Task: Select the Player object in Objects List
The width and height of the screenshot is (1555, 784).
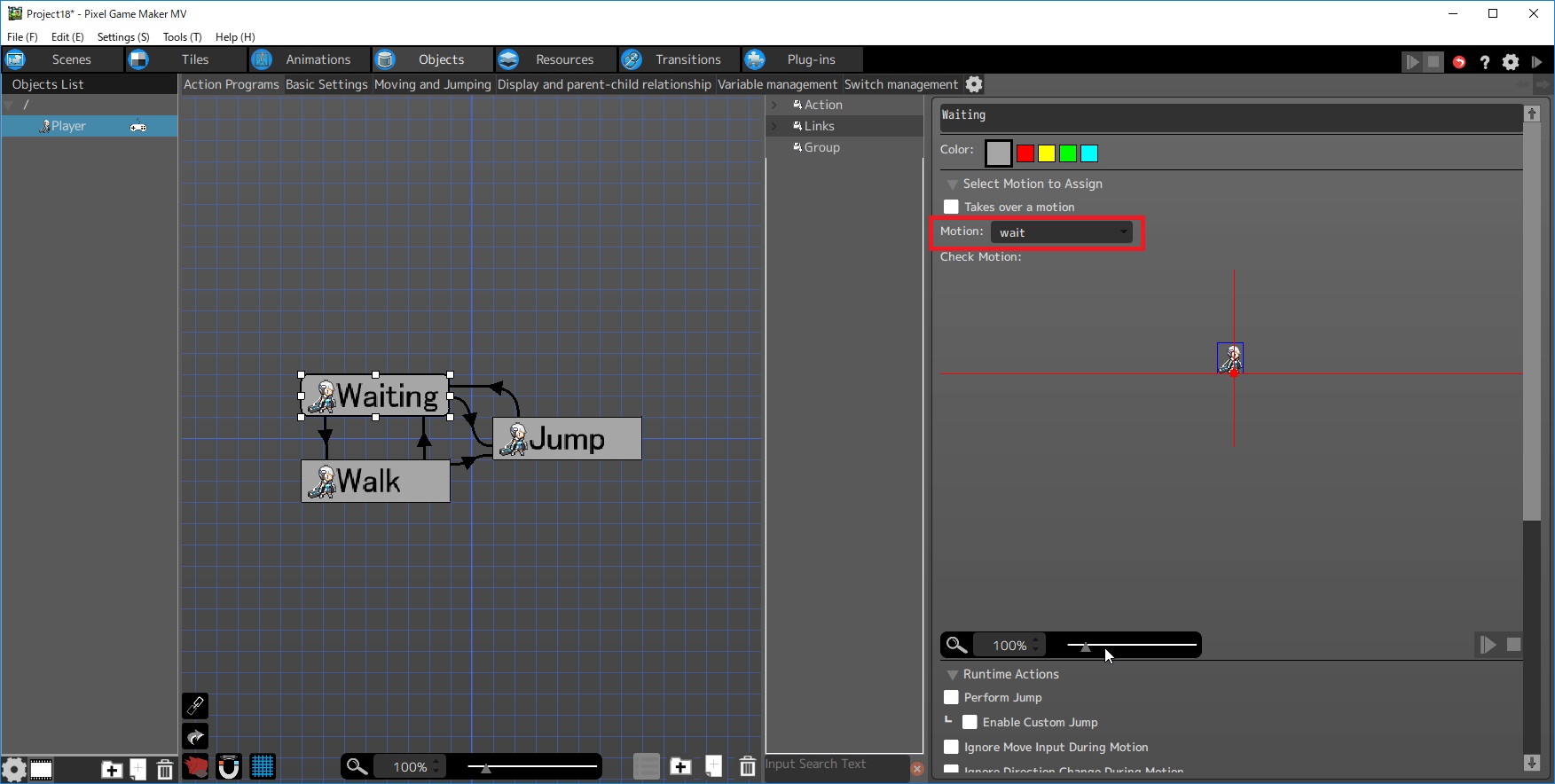Action: point(89,126)
